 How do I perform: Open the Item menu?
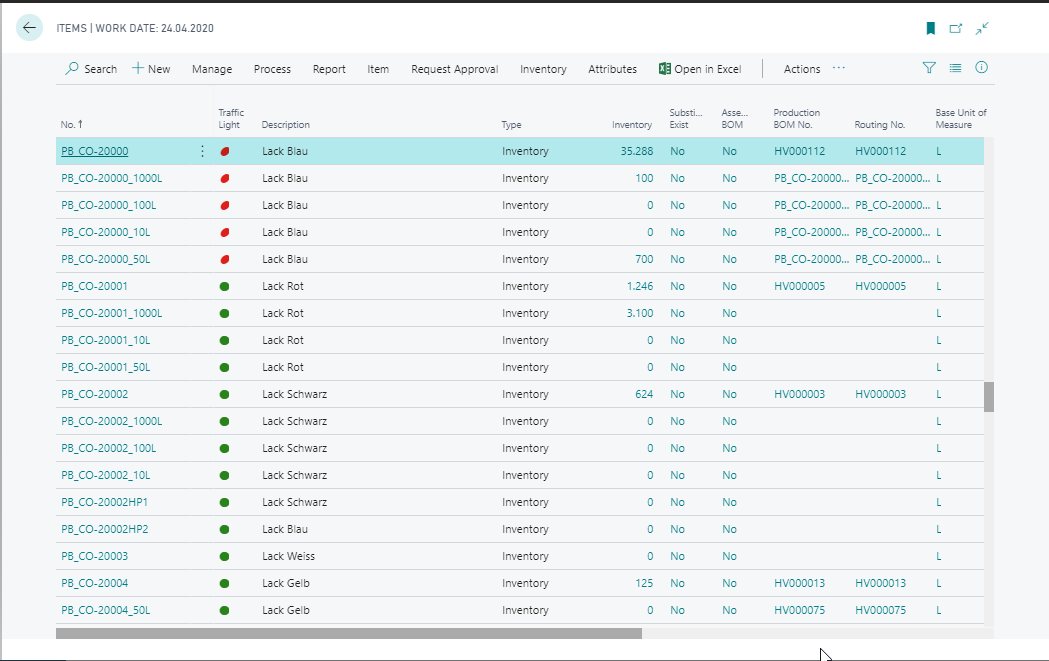click(378, 69)
